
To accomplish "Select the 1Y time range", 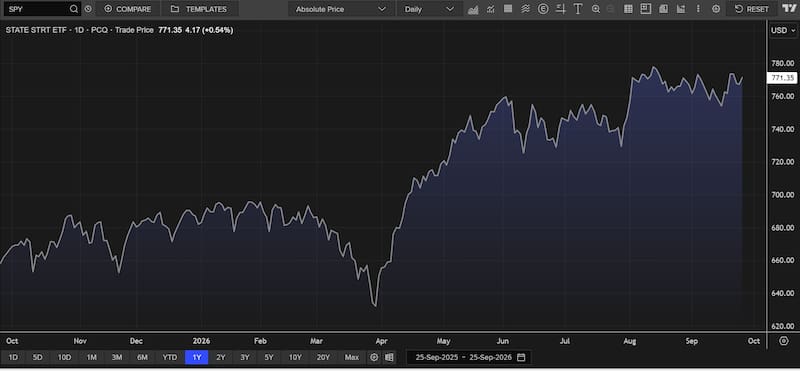I will click(196, 357).
